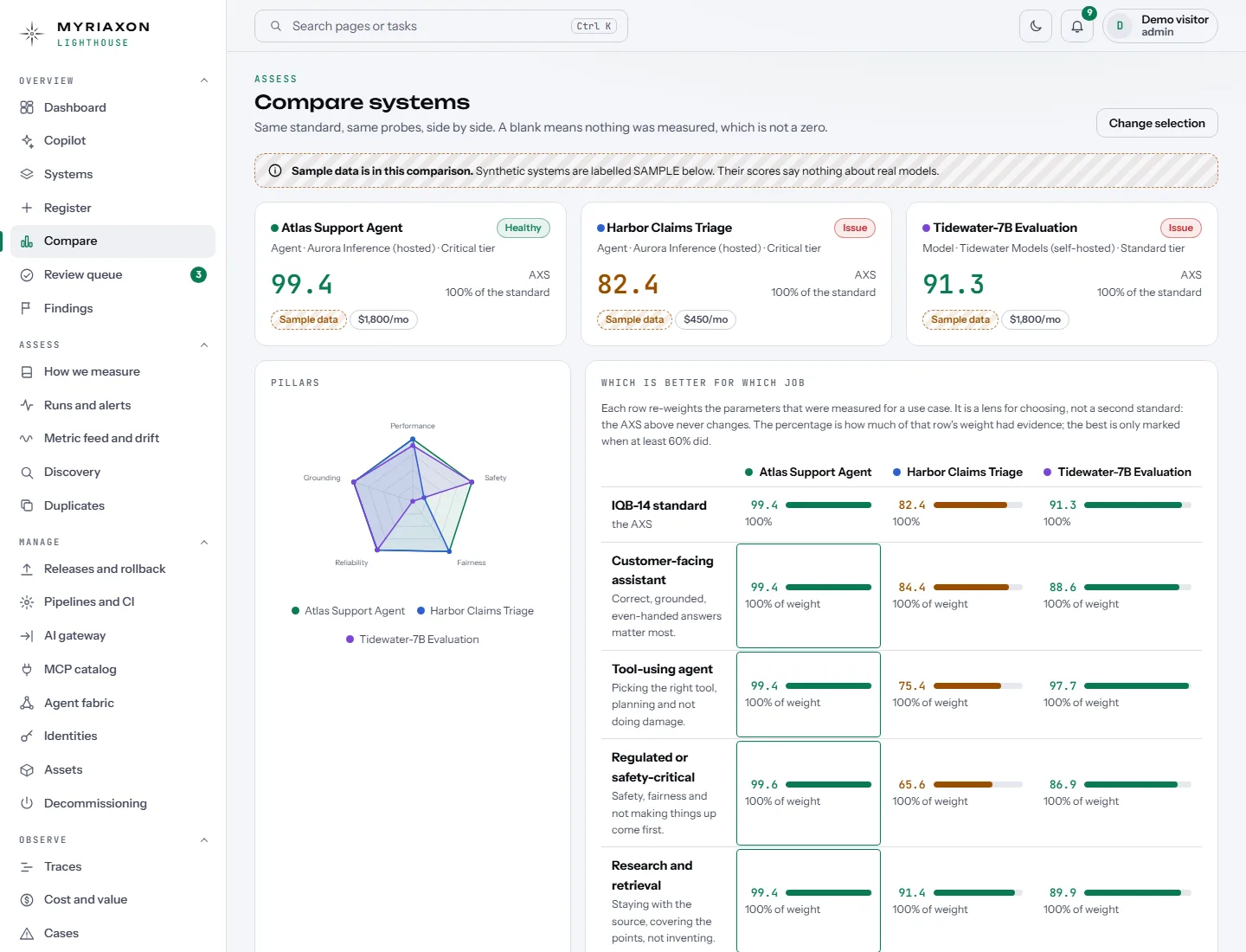Click the Healthy badge on Atlas Support Agent
This screenshot has width=1246, height=952.
523,228
